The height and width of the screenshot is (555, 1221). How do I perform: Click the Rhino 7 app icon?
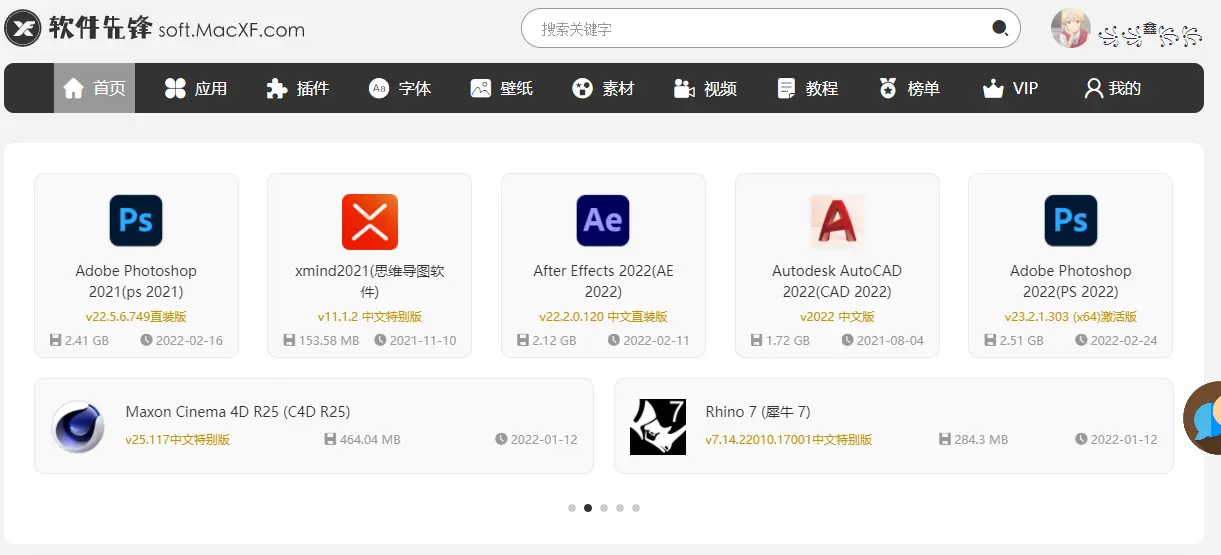pyautogui.click(x=657, y=427)
